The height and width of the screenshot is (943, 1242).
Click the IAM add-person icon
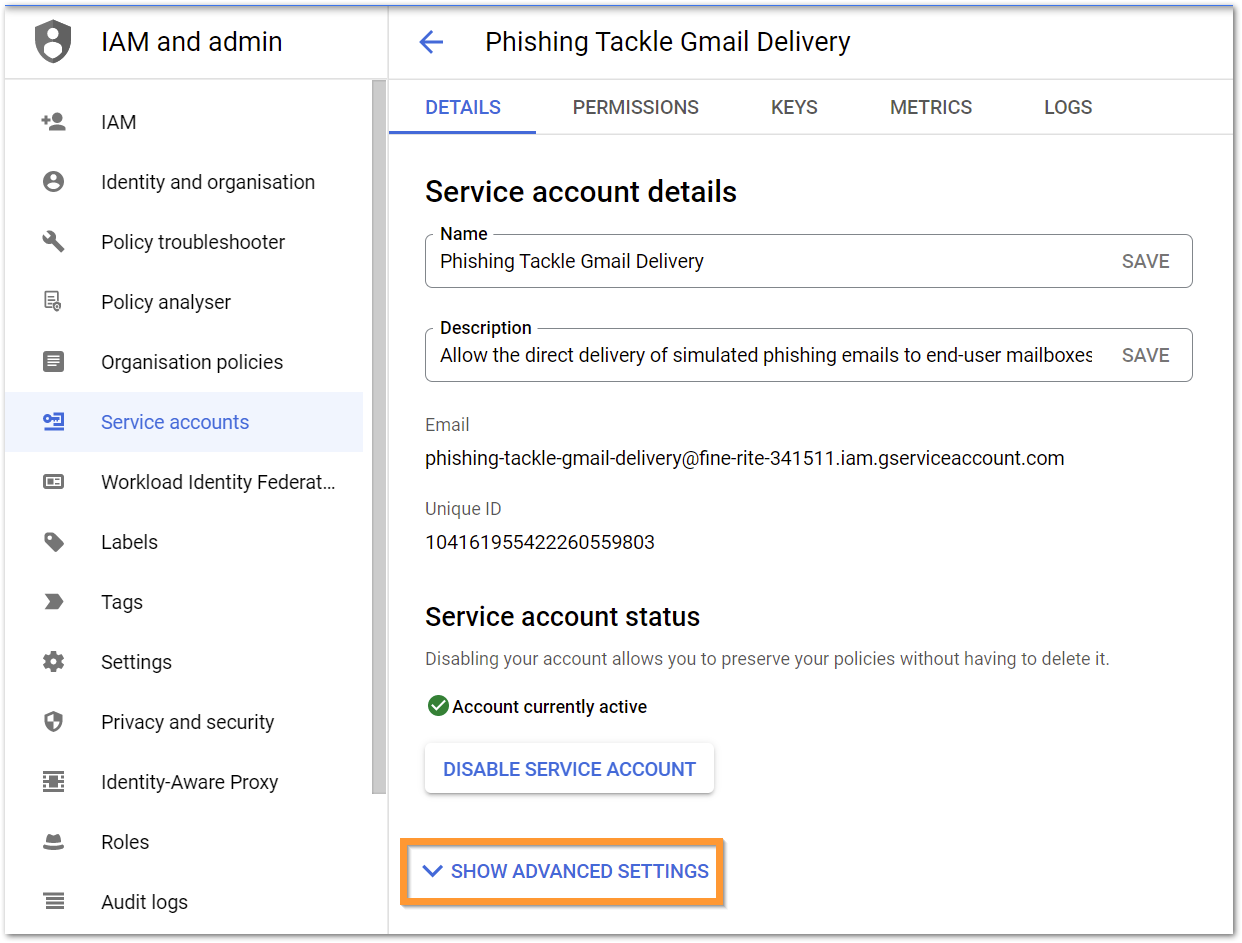tap(54, 122)
